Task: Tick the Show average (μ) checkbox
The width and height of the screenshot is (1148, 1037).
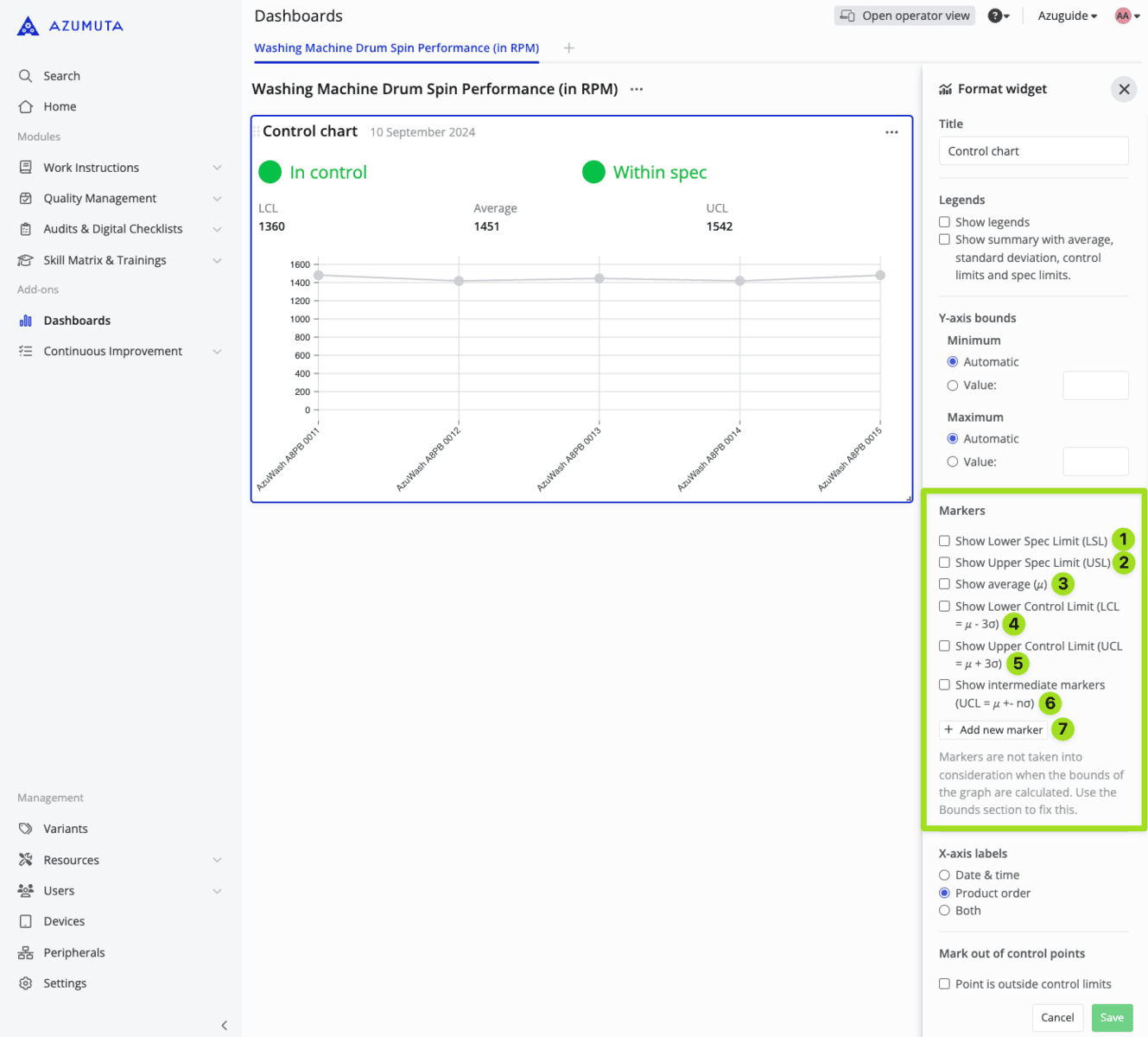Action: (x=944, y=584)
